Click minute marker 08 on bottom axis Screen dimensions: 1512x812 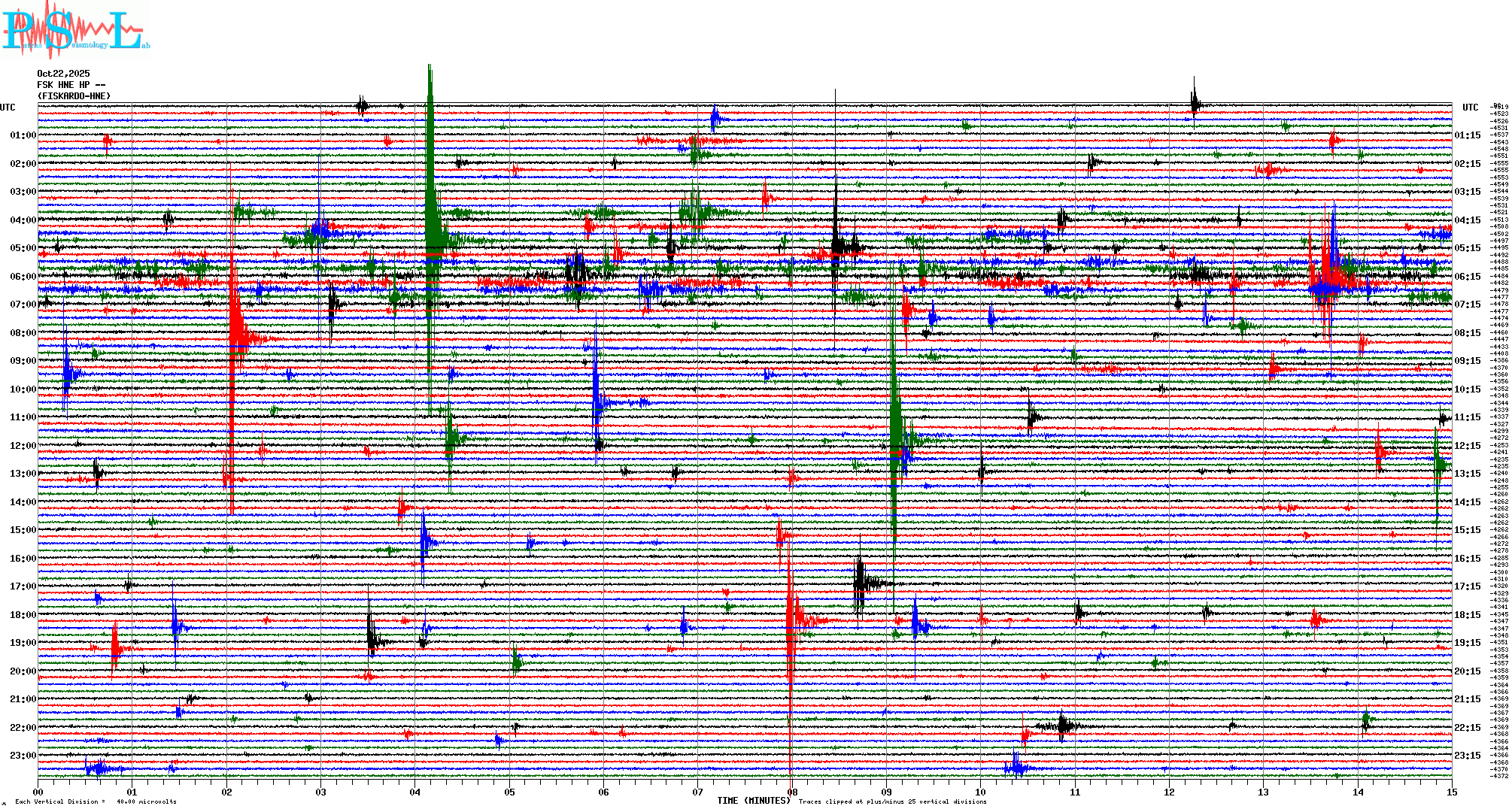[792, 792]
